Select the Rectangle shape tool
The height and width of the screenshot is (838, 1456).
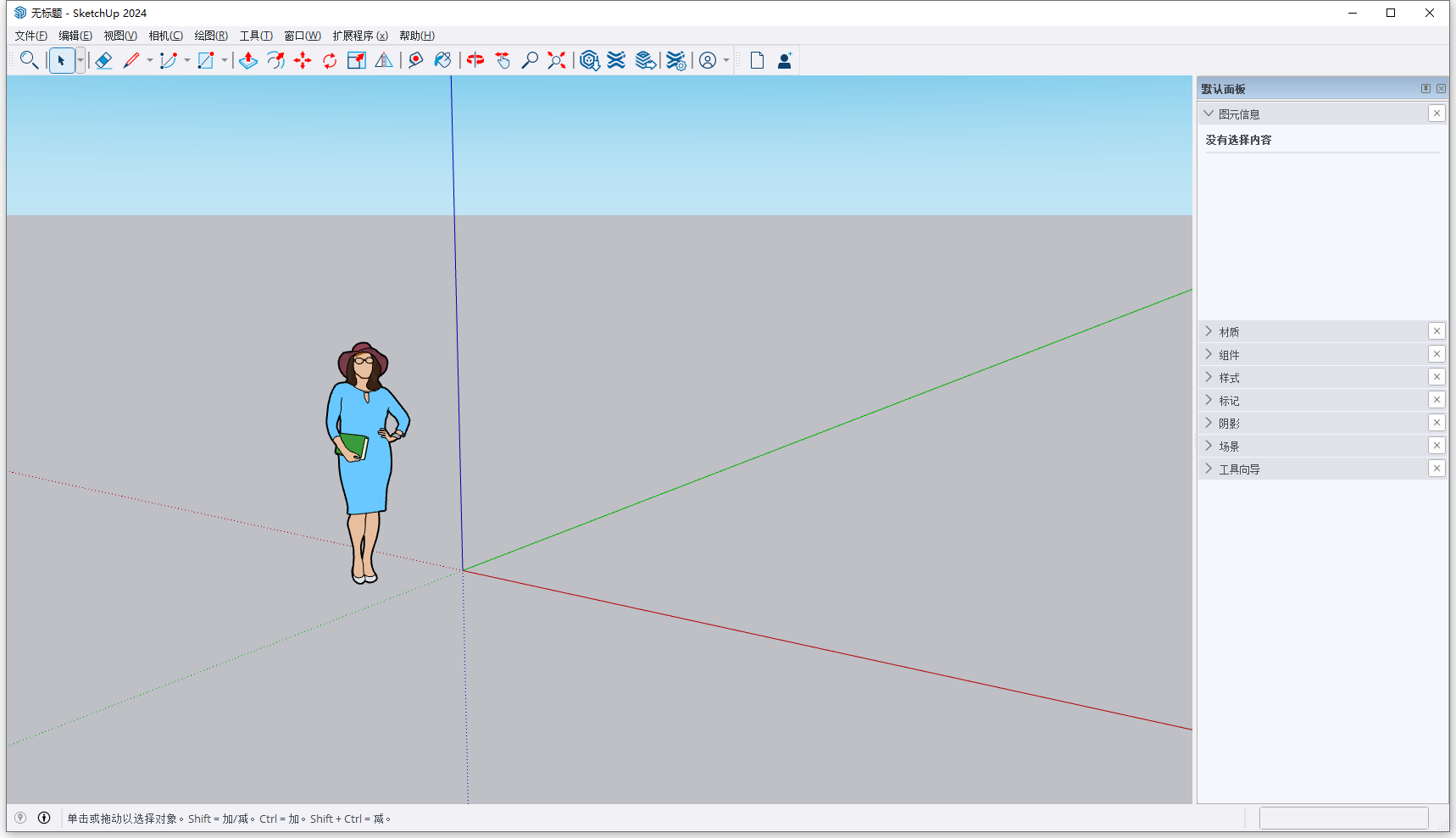click(206, 60)
